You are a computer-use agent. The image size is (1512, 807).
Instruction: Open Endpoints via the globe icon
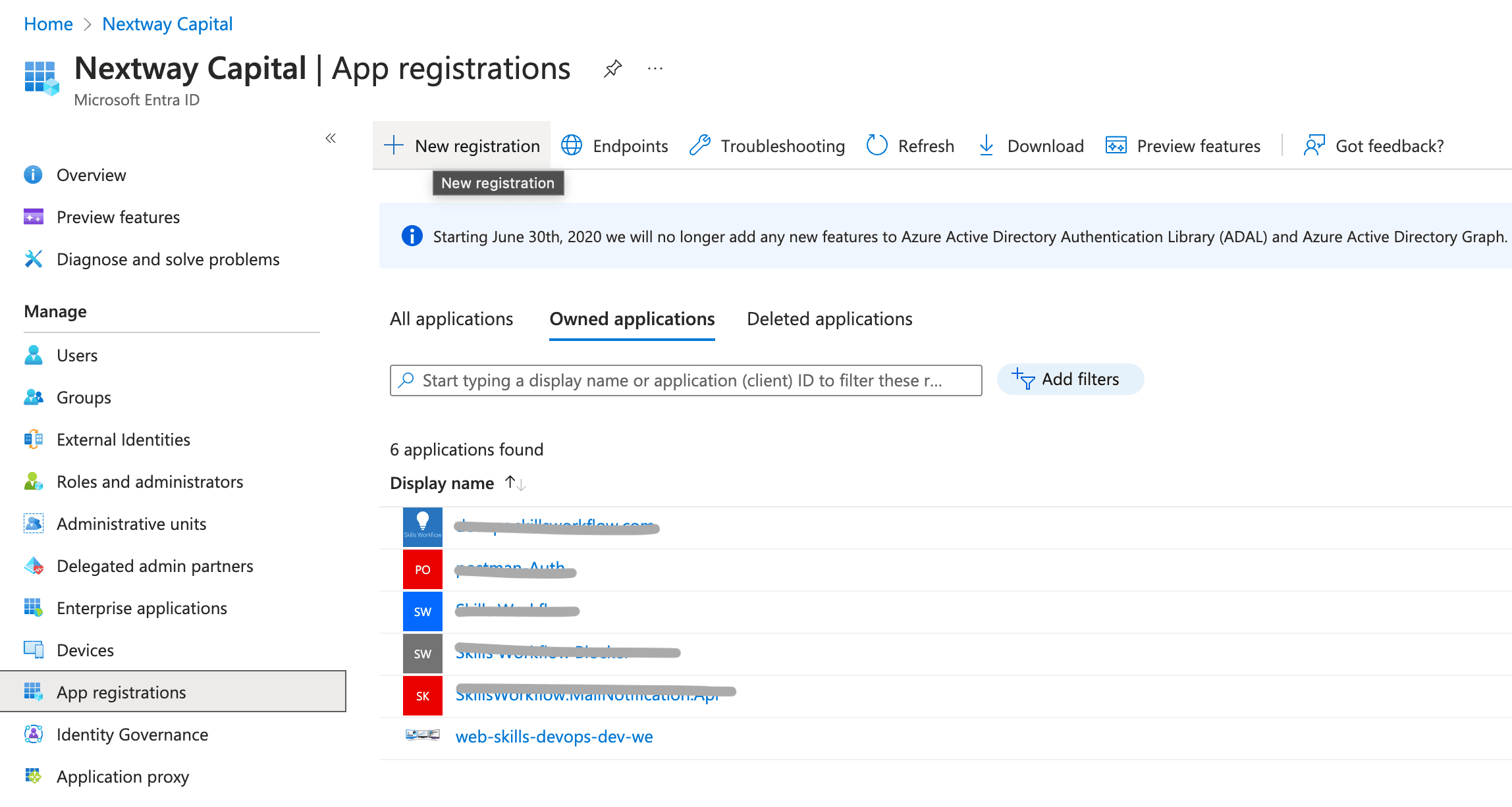pyautogui.click(x=572, y=145)
